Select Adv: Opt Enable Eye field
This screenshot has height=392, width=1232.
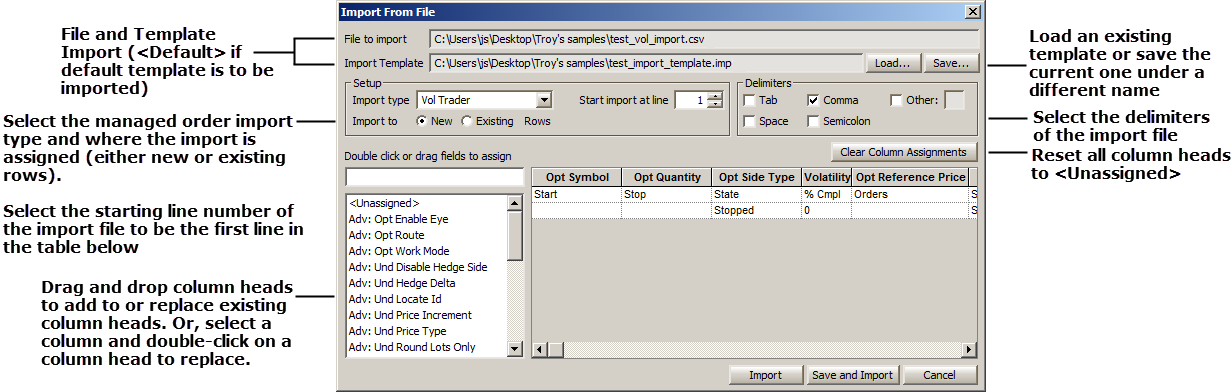[427, 219]
